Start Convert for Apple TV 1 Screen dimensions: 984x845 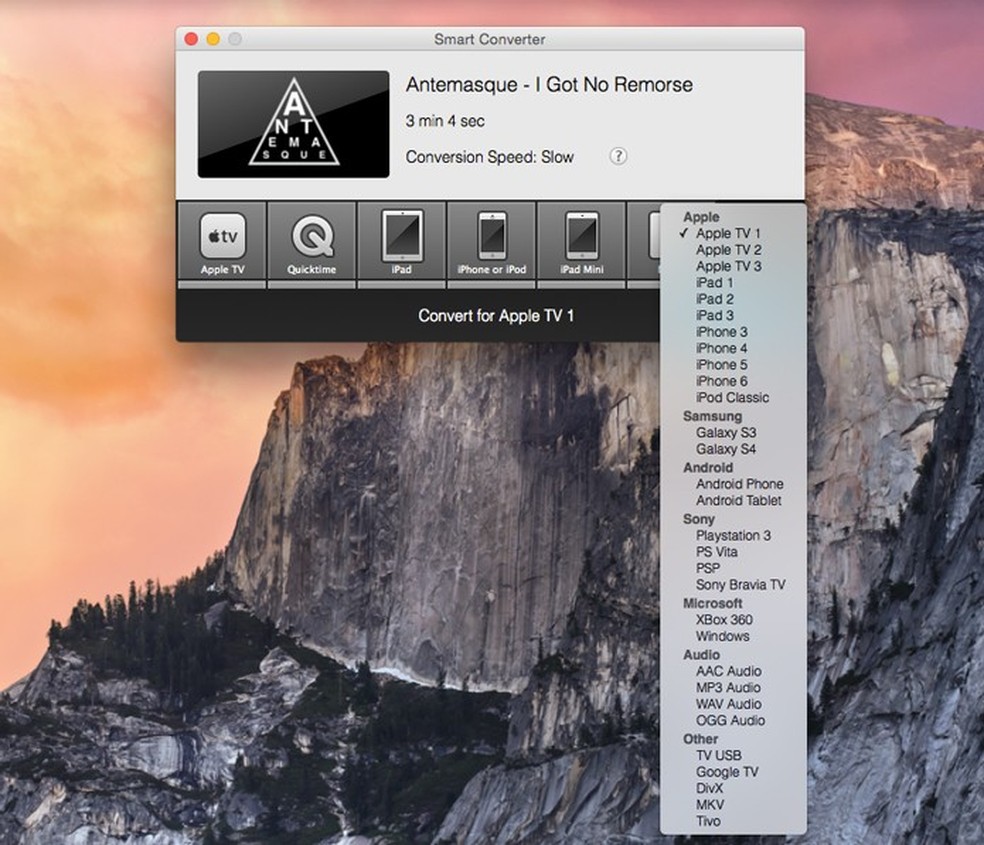point(496,316)
